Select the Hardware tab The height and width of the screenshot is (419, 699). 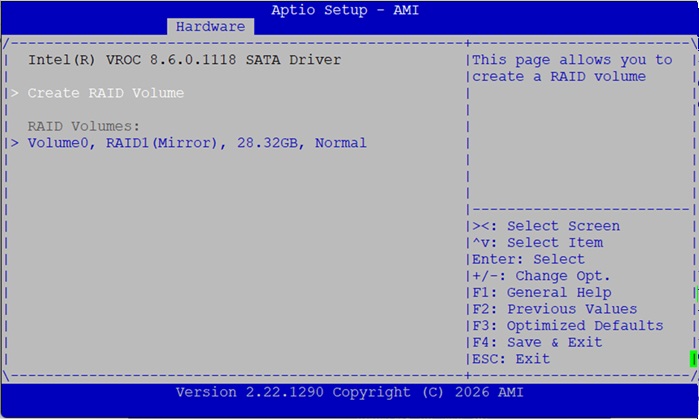tap(210, 26)
